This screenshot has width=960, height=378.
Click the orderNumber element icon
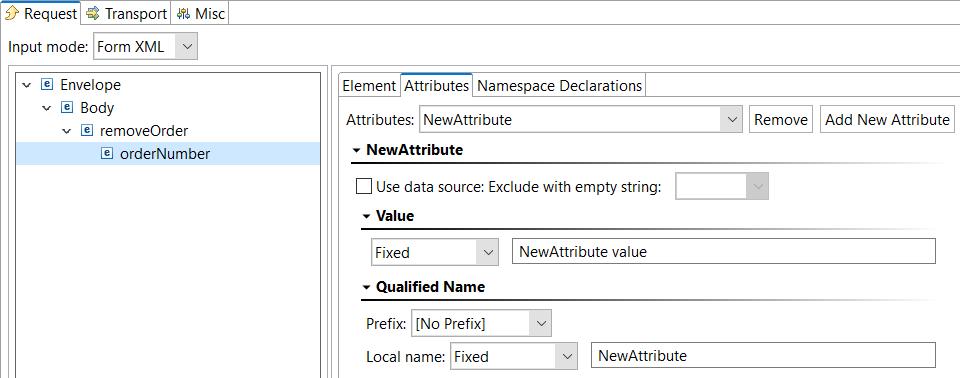(107, 154)
